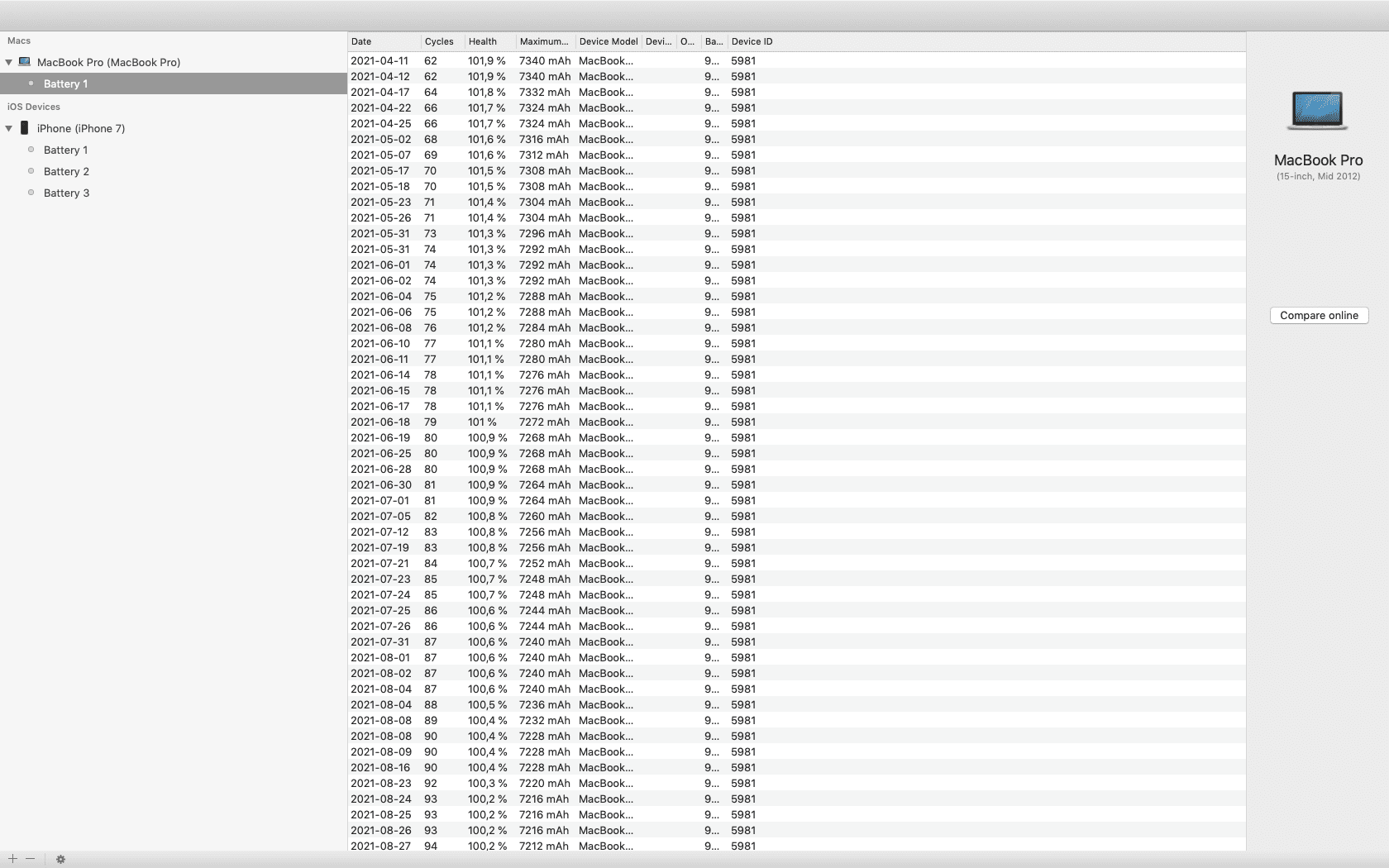This screenshot has height=868, width=1389.
Task: Click the 7272 mAh capacity cell
Action: point(544,422)
